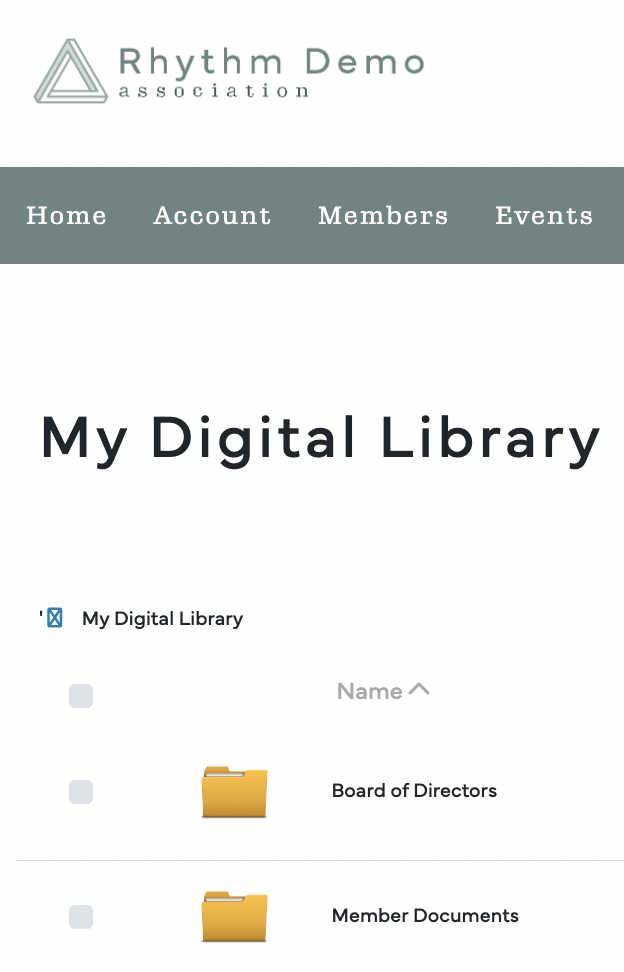Click the association subtitle under the logo
This screenshot has width=624, height=972.
[x=214, y=91]
